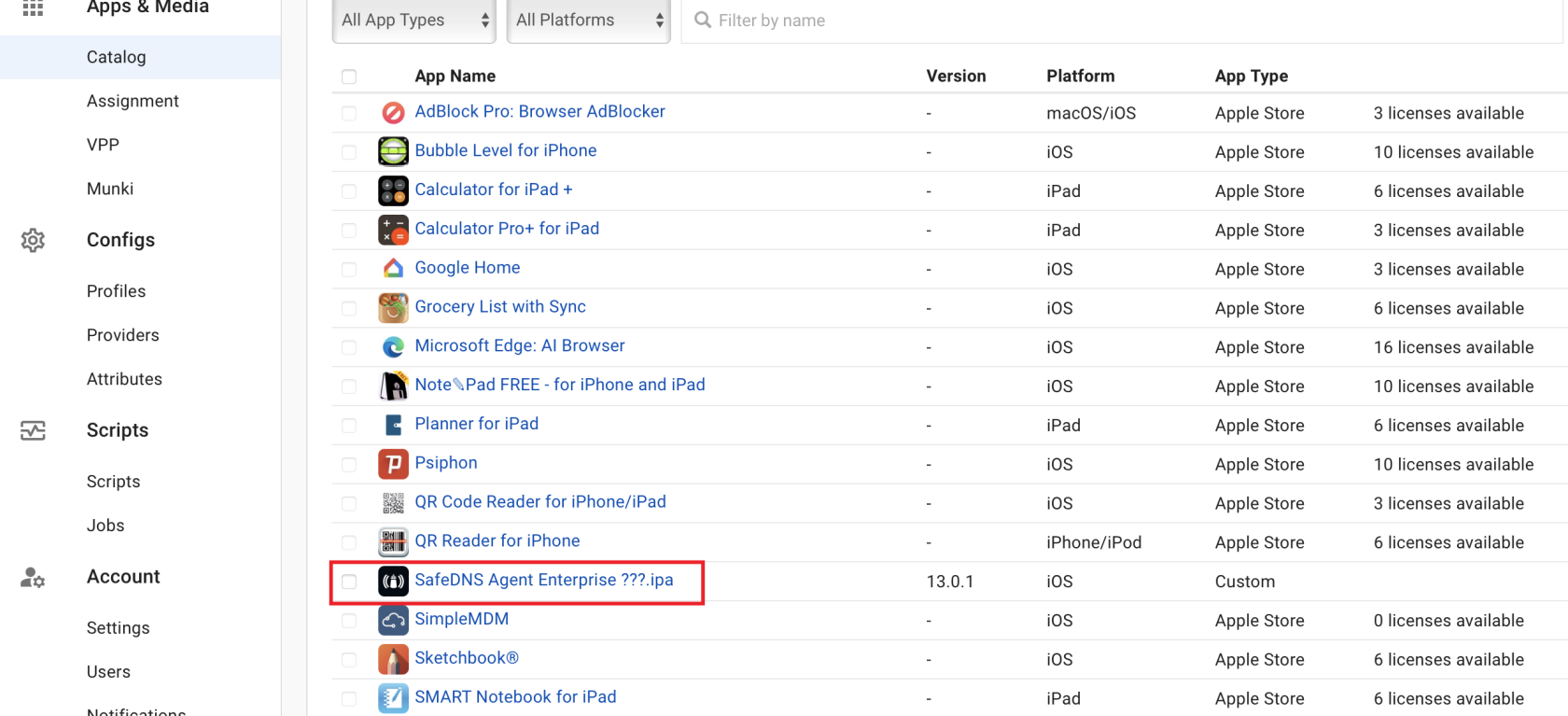Toggle the select-all checkbox in header
Image resolution: width=1568 pixels, height=716 pixels.
coord(349,77)
